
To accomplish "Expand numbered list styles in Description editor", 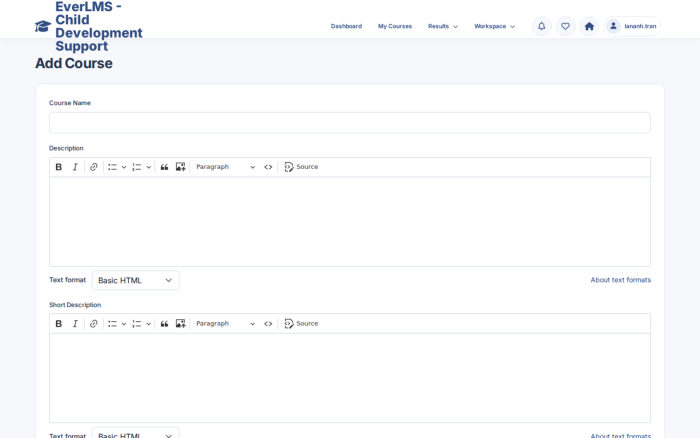I will tap(149, 167).
